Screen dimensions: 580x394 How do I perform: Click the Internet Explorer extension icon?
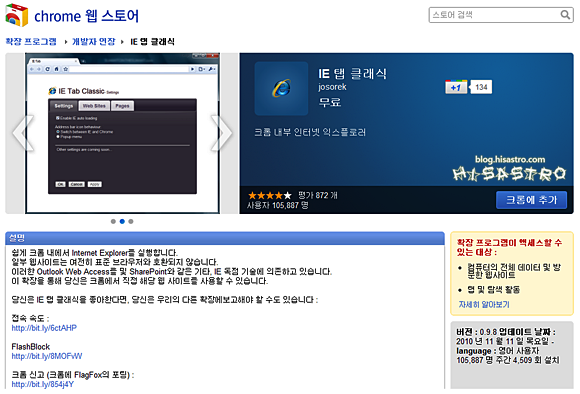tap(281, 88)
